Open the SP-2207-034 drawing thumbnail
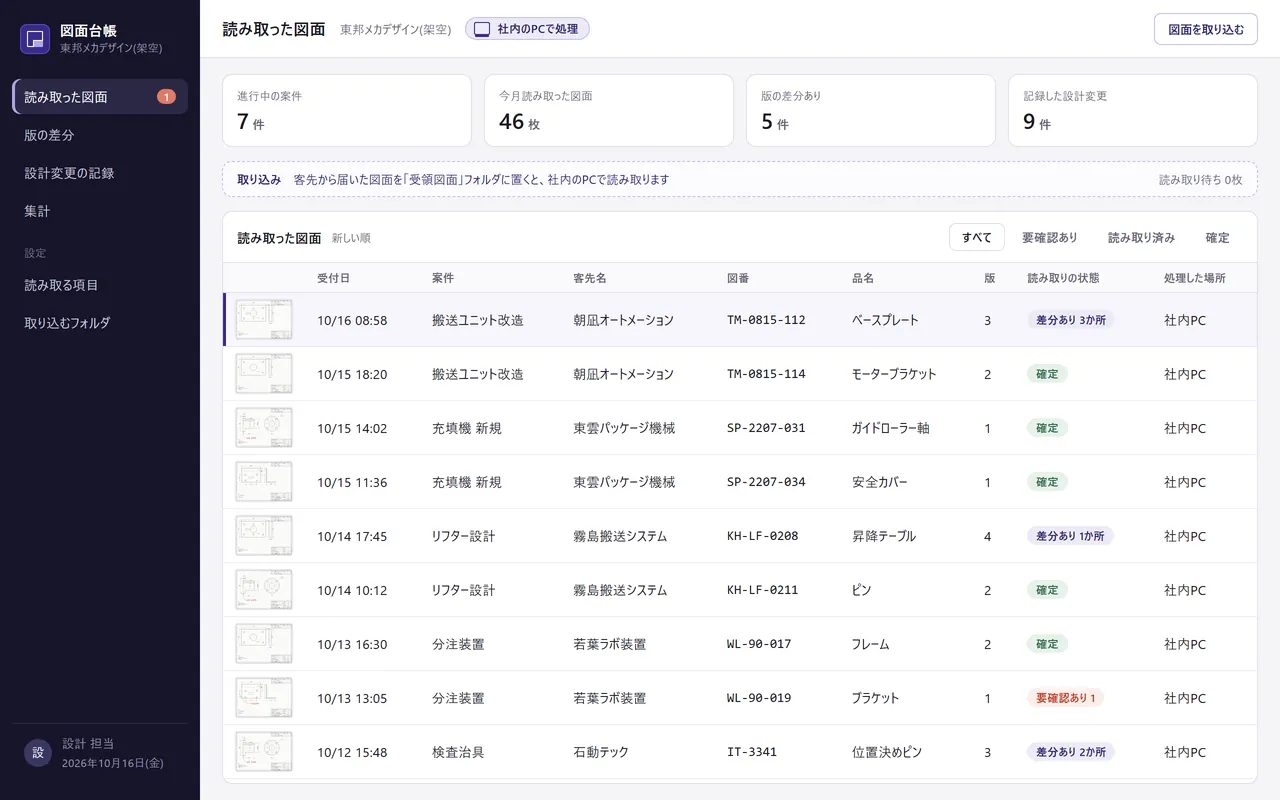1280x800 pixels. coord(264,482)
